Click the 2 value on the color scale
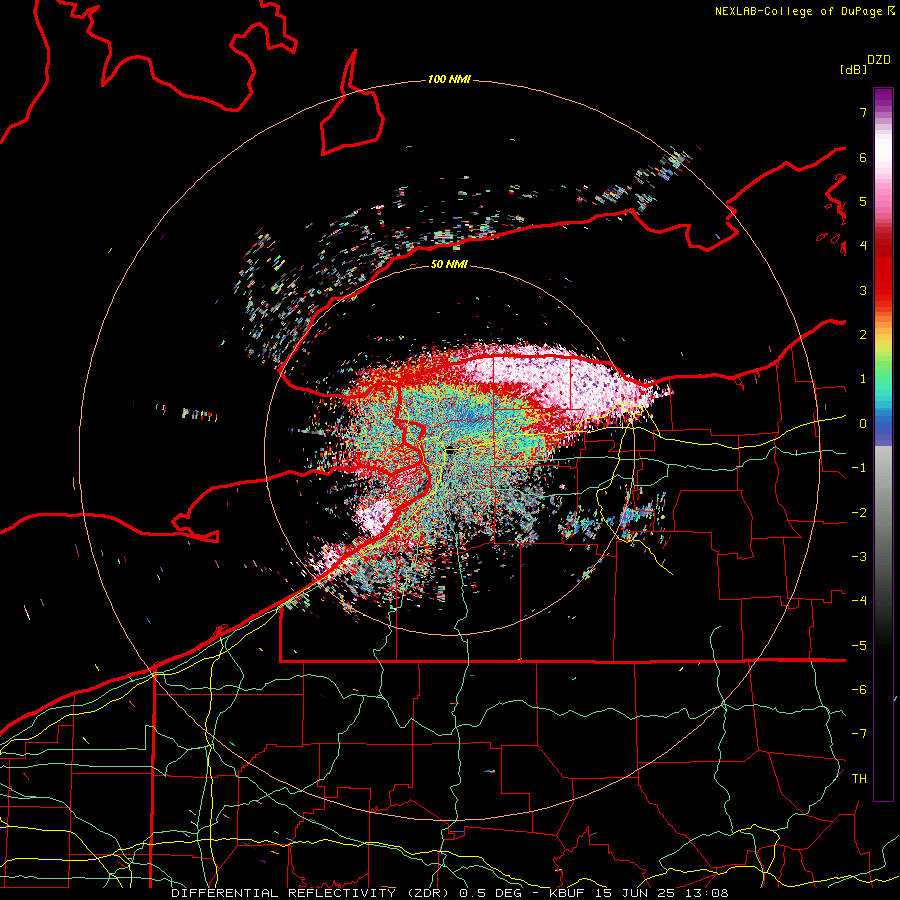The height and width of the screenshot is (900, 900). pyautogui.click(x=863, y=335)
